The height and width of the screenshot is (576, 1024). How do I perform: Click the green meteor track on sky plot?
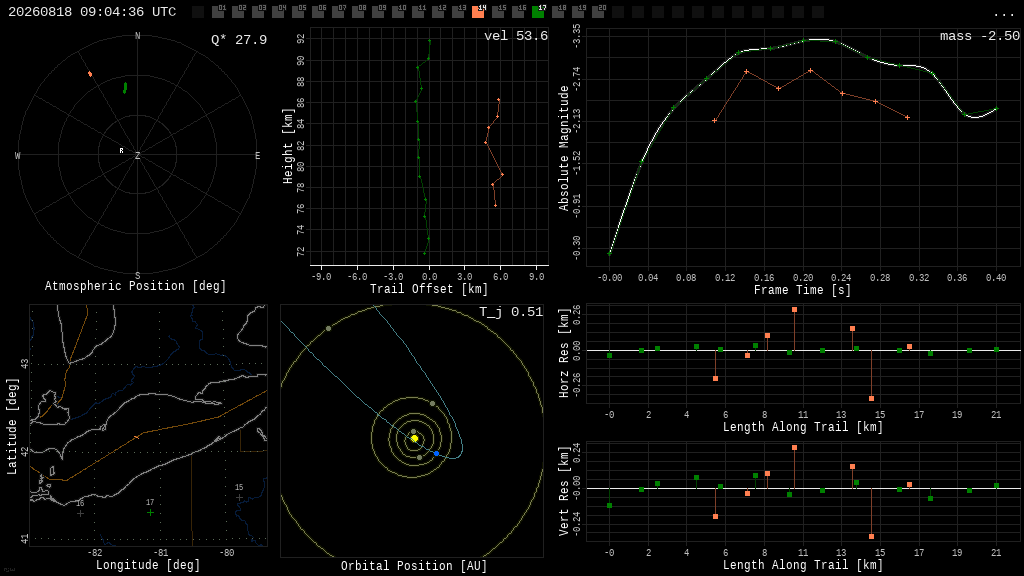(125, 88)
